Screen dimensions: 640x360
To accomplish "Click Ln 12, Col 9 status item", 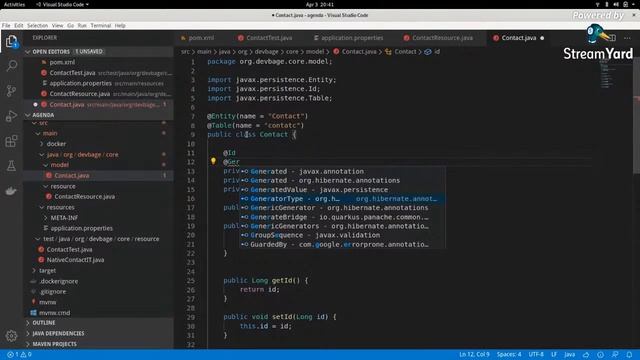I will pyautogui.click(x=474, y=355).
